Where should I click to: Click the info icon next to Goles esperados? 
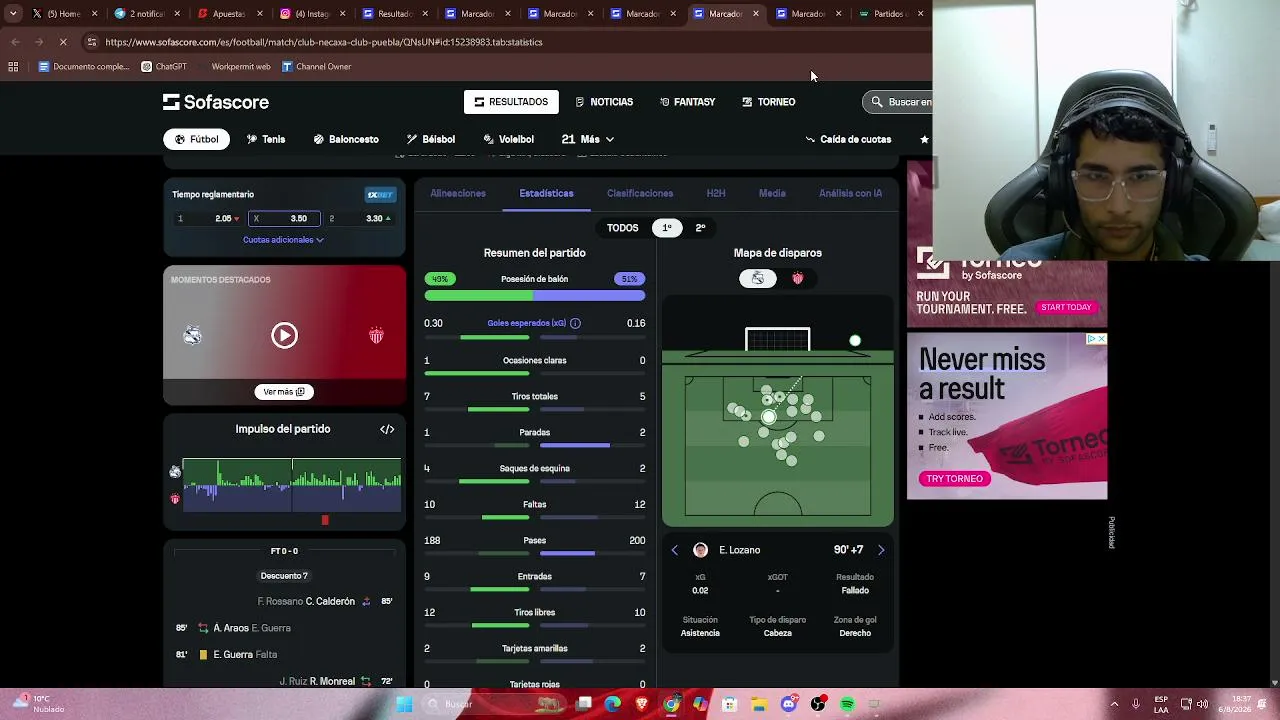(x=575, y=323)
